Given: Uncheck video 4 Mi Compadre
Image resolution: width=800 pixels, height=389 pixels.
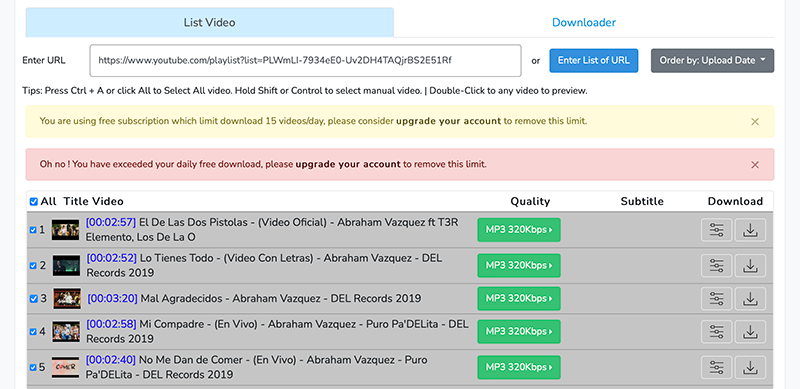Looking at the screenshot, I should (x=33, y=332).
